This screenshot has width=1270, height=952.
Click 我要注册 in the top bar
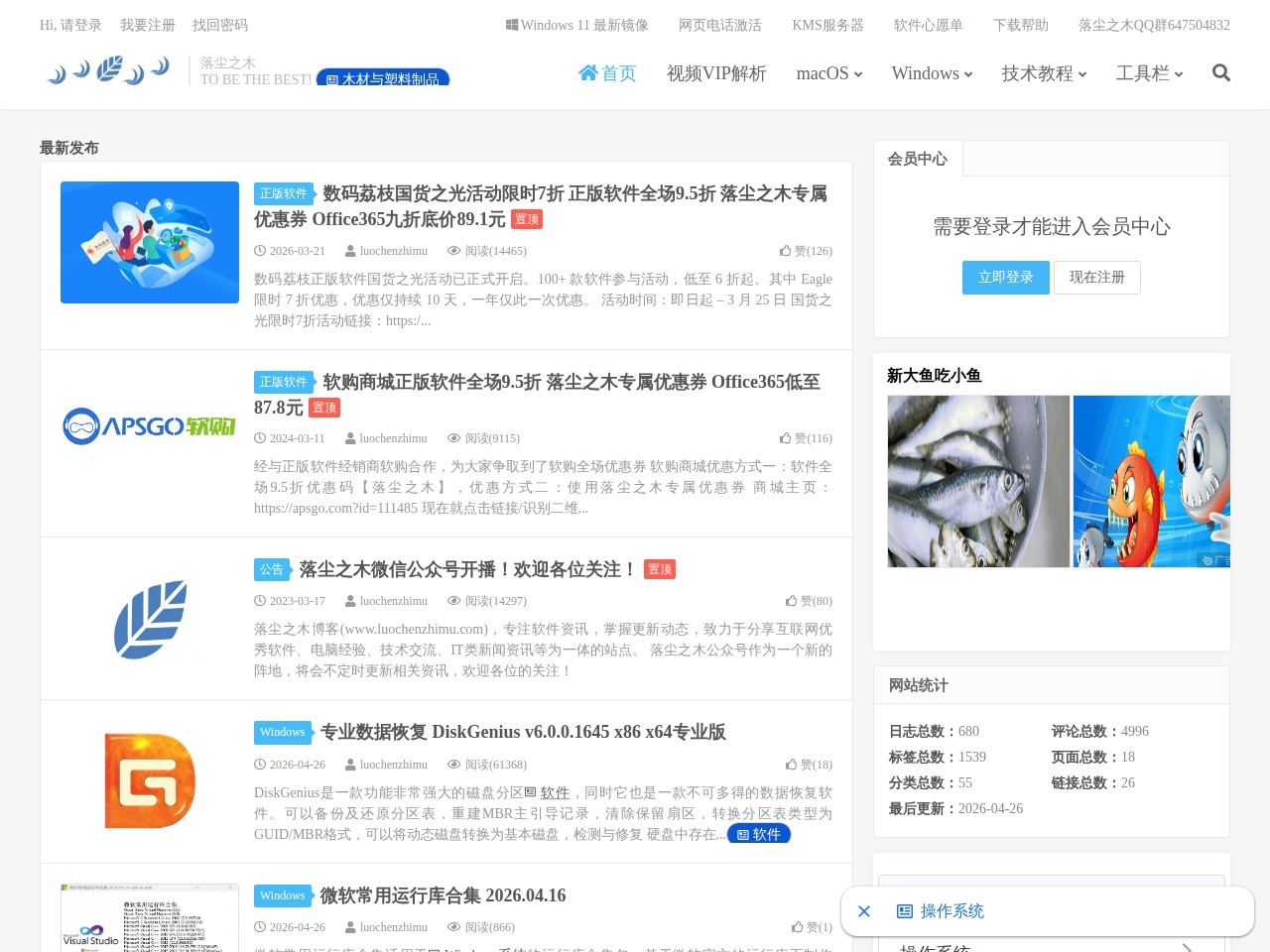(x=148, y=25)
